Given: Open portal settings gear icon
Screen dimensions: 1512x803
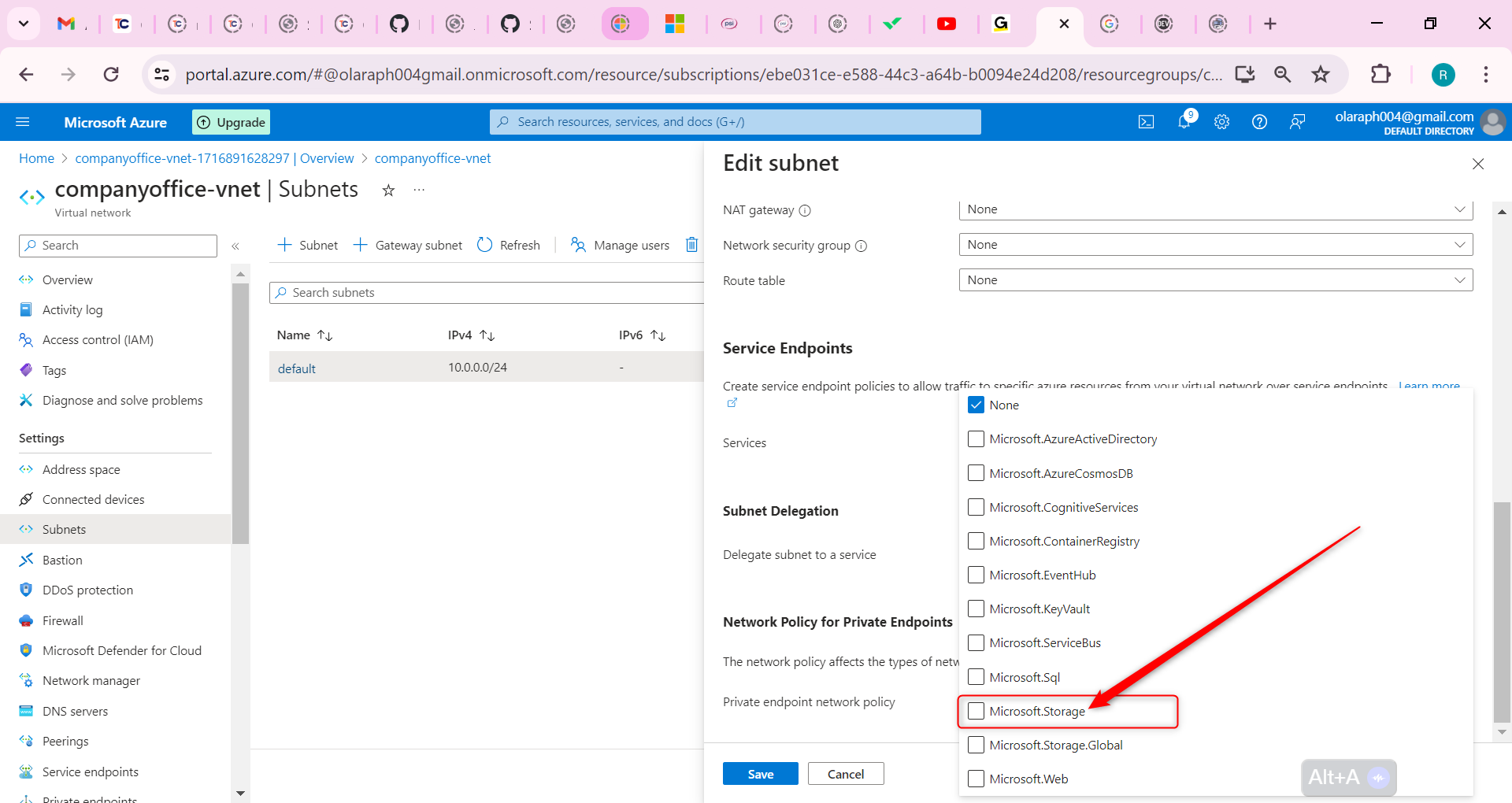Looking at the screenshot, I should point(1221,122).
